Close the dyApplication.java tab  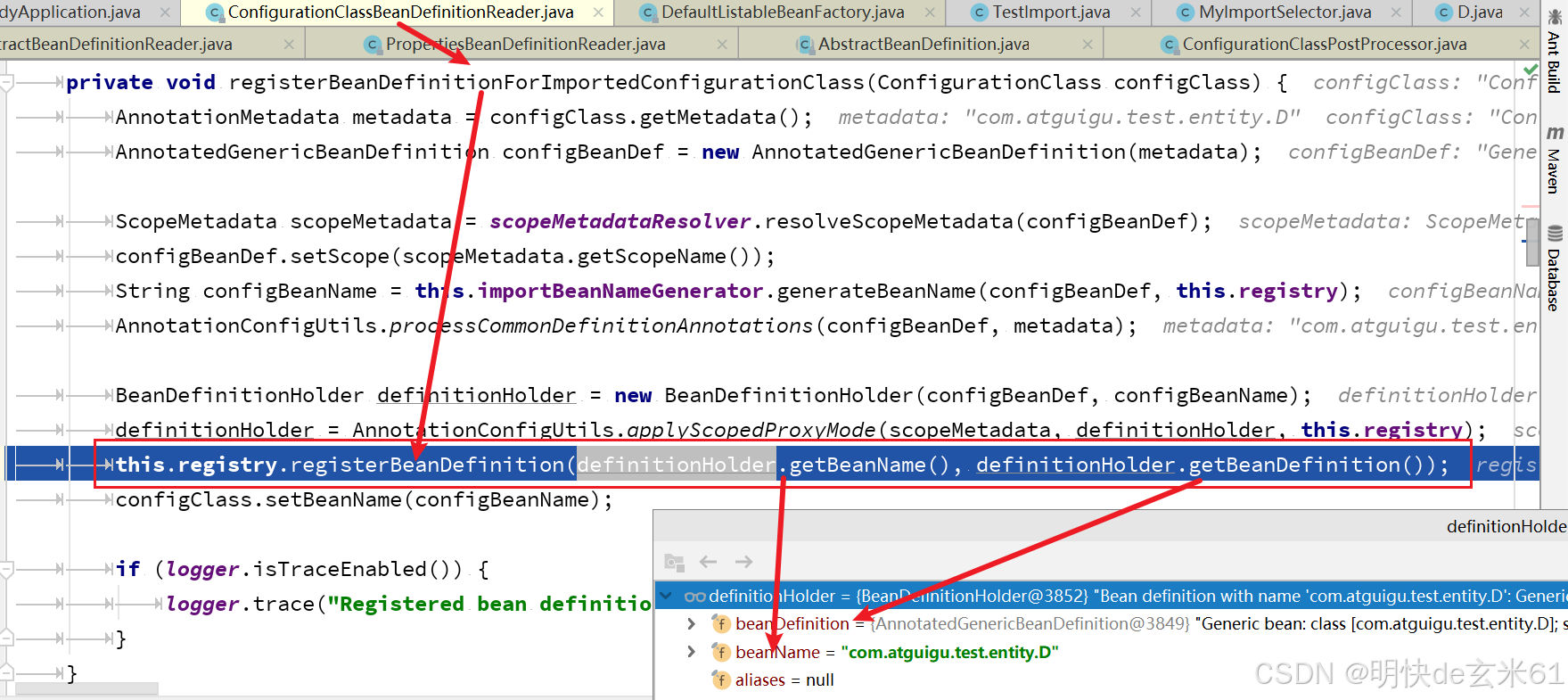point(165,12)
